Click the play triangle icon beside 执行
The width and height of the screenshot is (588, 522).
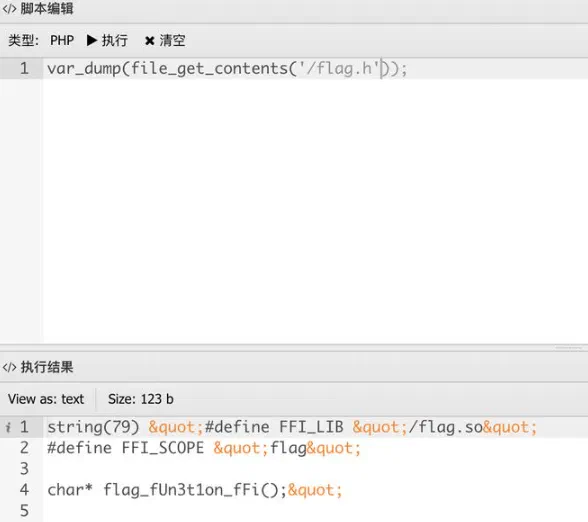[92, 40]
